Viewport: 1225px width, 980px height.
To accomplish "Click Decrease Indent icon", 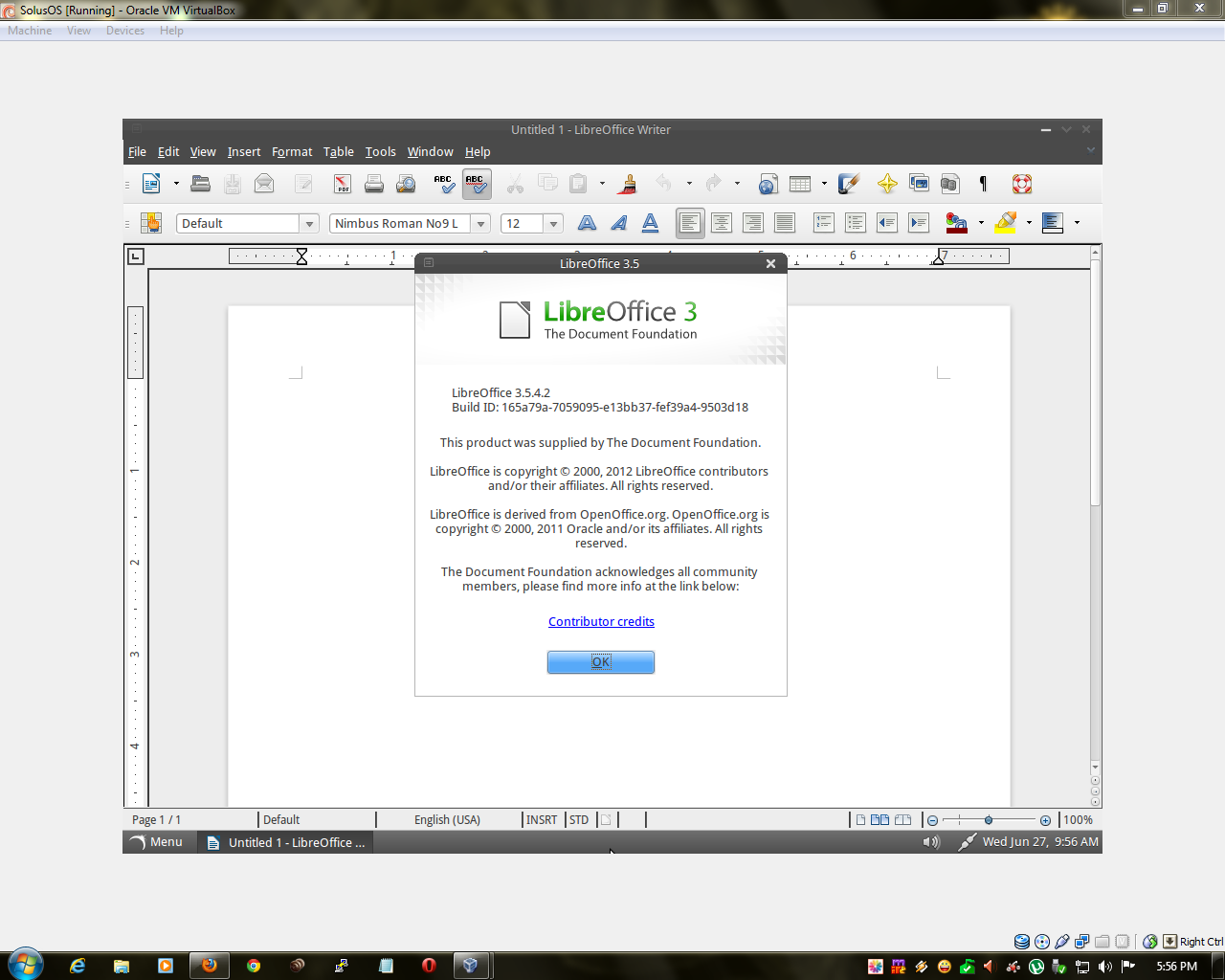I will pos(887,223).
